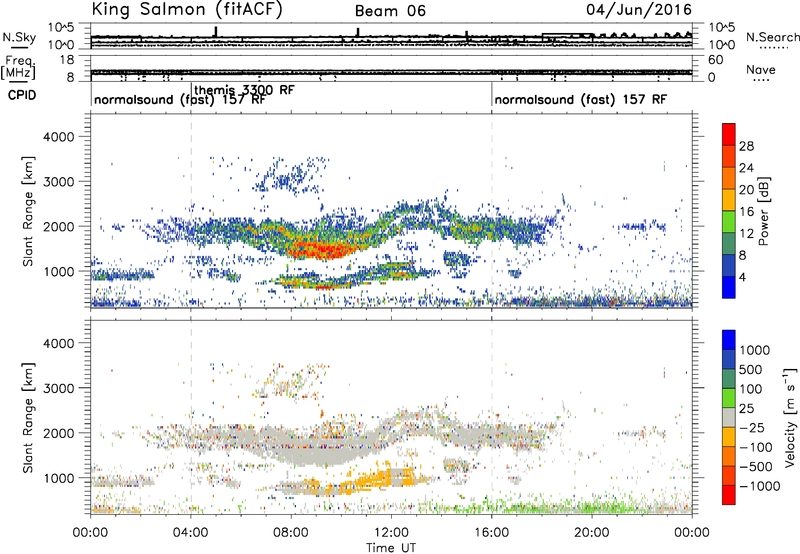This screenshot has width=800, height=554.
Task: Click the yellow 16-20 dB Power swatch
Action: 729,199
